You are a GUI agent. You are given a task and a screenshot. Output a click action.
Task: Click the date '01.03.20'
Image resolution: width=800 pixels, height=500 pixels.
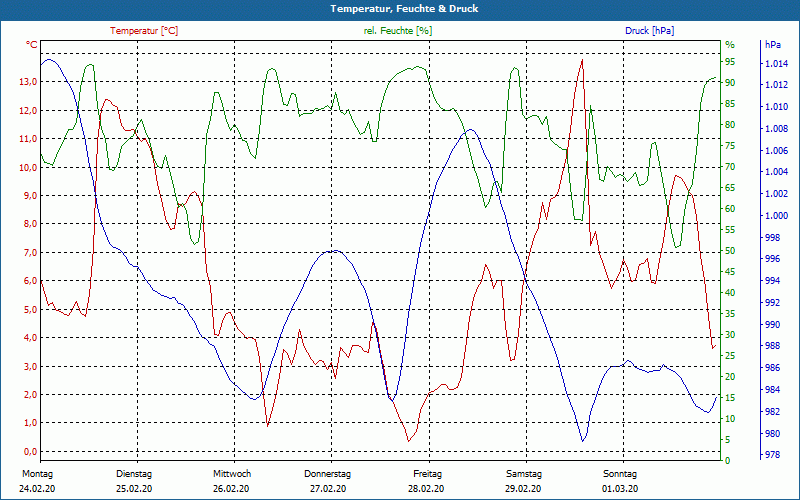(620, 489)
